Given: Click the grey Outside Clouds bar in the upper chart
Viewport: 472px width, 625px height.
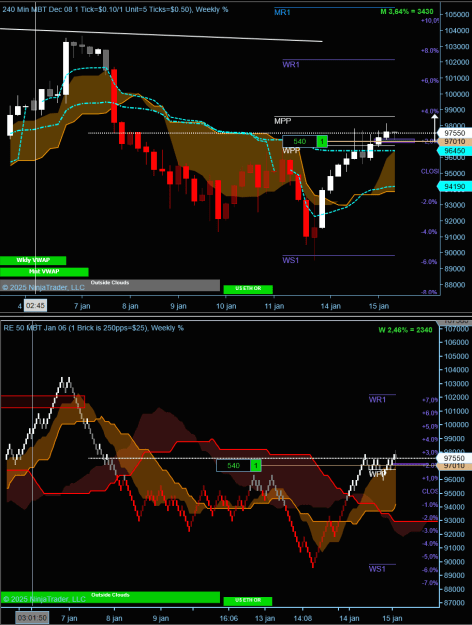Looking at the screenshot, I should [x=110, y=285].
